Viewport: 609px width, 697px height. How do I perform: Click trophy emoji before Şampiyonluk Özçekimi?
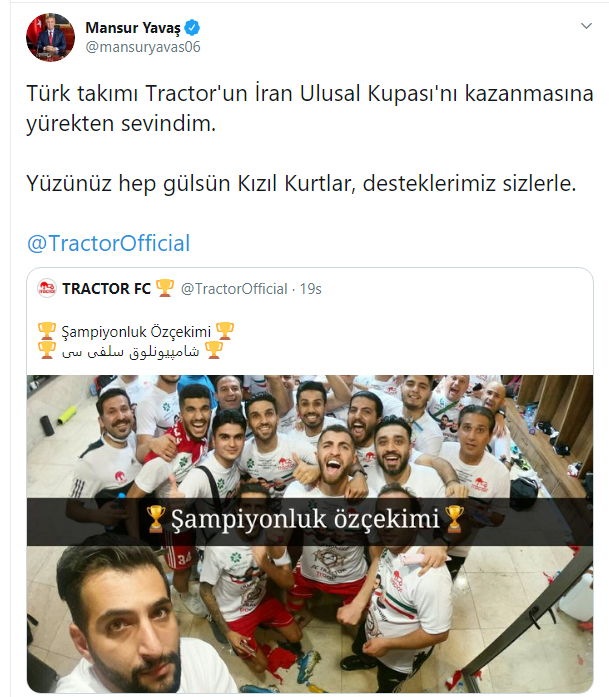pyautogui.click(x=47, y=331)
